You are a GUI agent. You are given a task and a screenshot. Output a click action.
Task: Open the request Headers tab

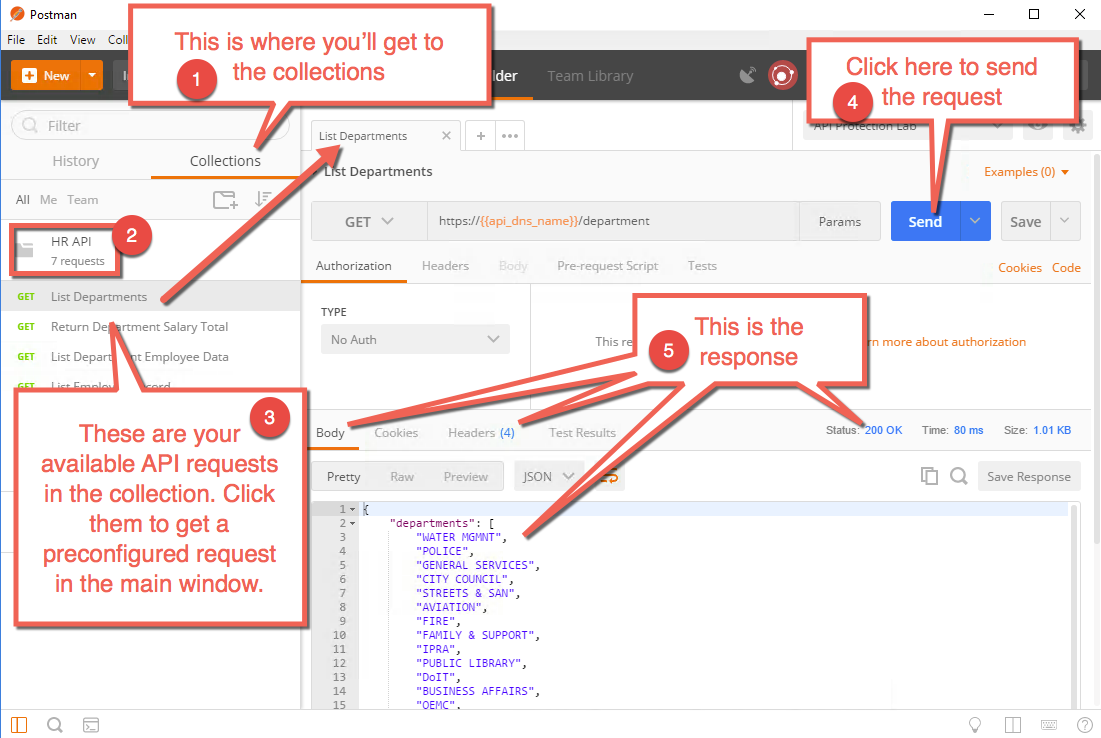445,266
